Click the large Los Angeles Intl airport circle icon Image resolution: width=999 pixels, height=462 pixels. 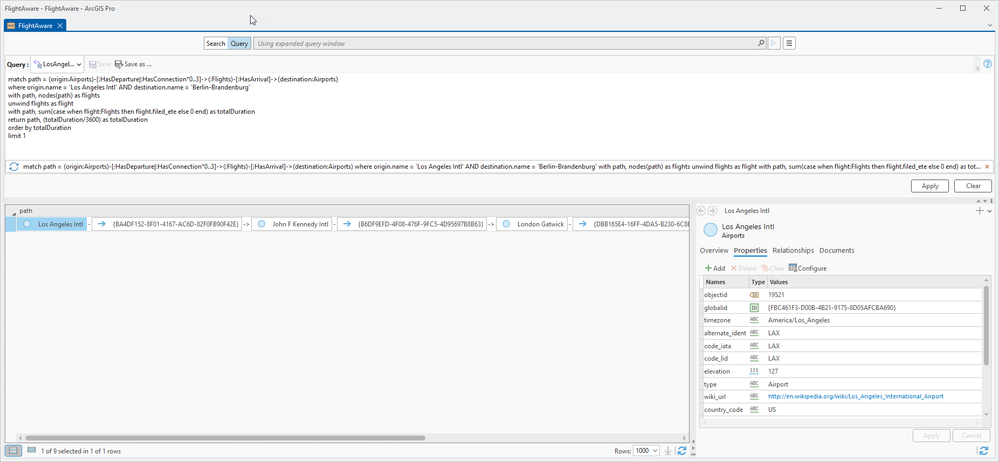710,230
